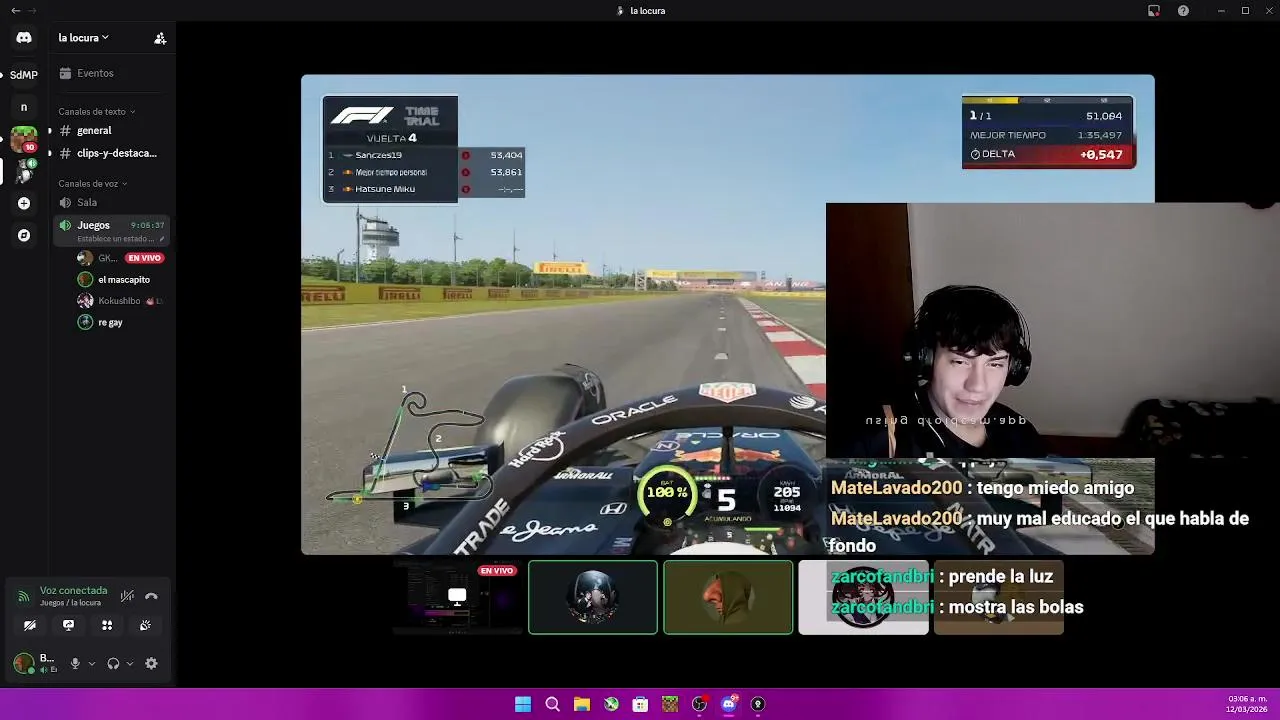Go forward with the arrow in title bar

pos(32,11)
